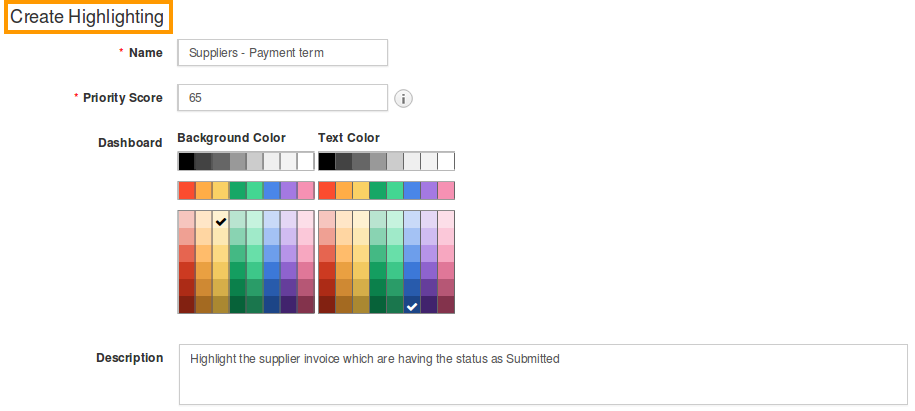
Task: Choose vivid red in Background Color accent row
Action: tap(186, 190)
